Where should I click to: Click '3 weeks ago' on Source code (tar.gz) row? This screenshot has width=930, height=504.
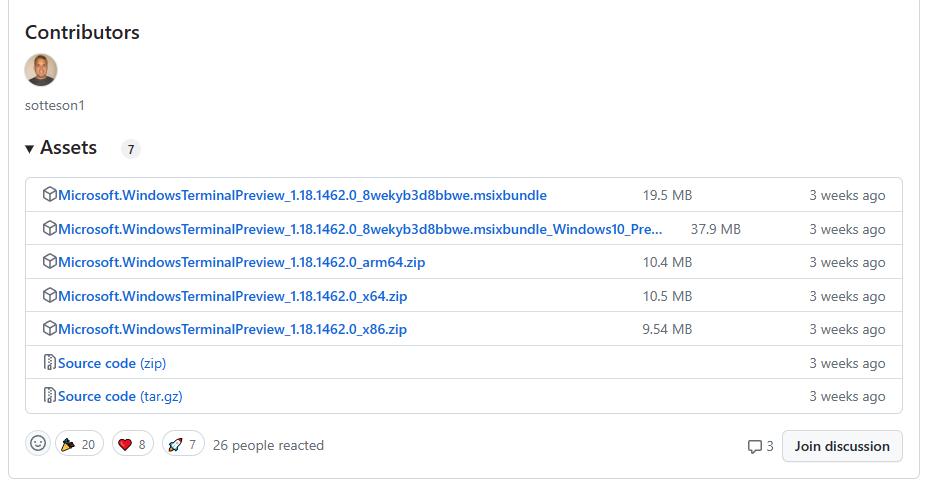847,396
